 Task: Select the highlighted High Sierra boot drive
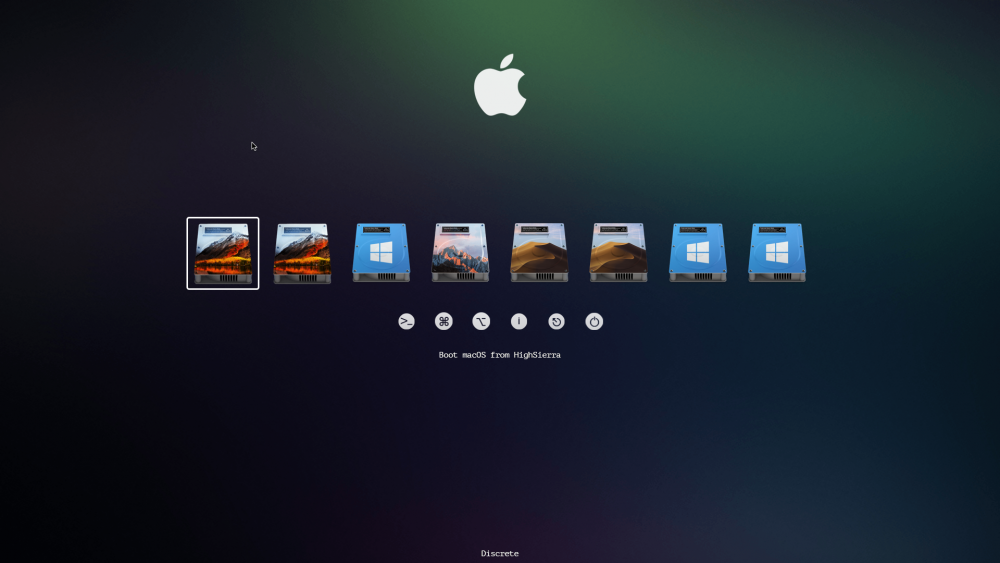pos(223,253)
